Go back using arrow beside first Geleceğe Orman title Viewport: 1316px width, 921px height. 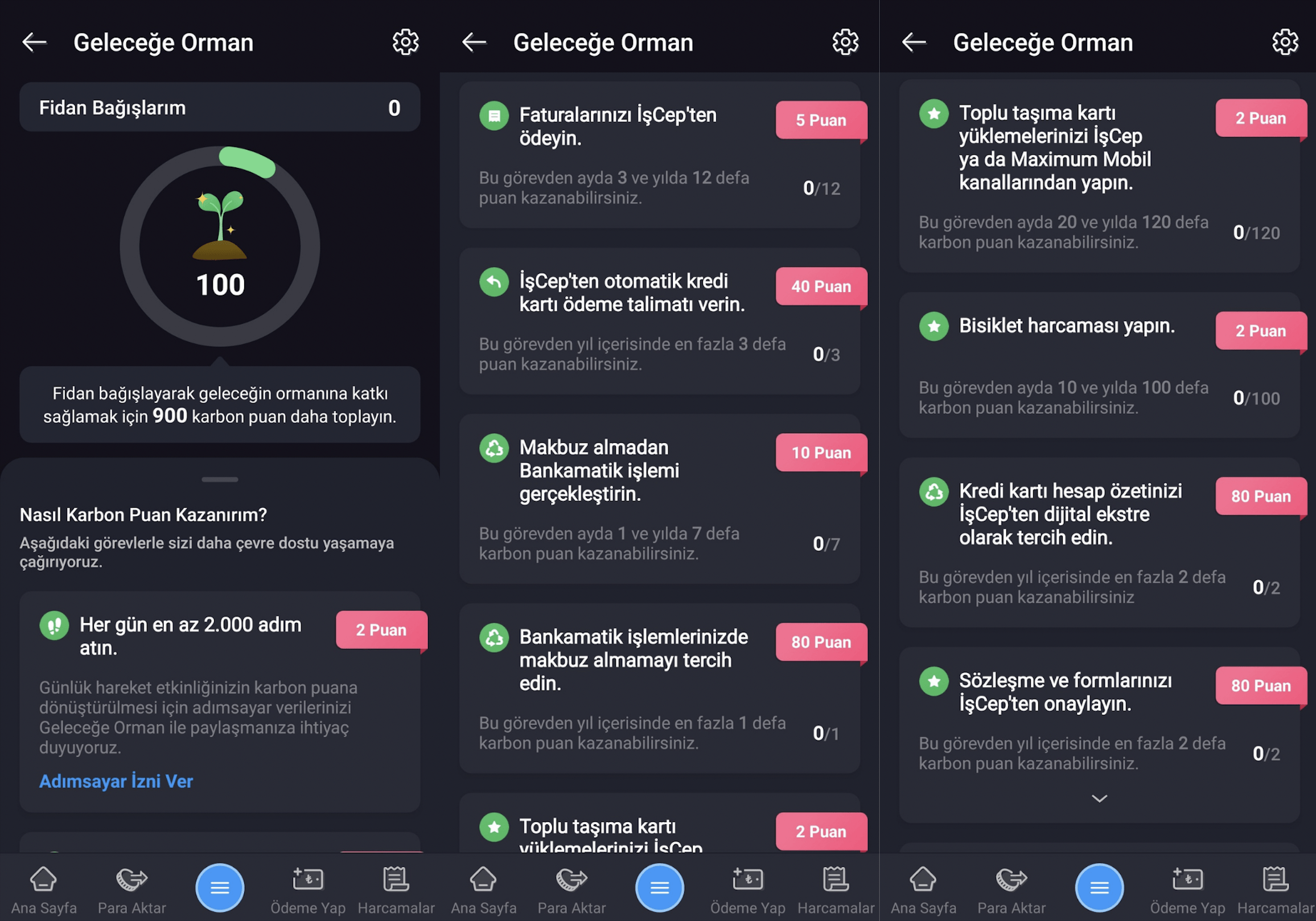pos(34,42)
